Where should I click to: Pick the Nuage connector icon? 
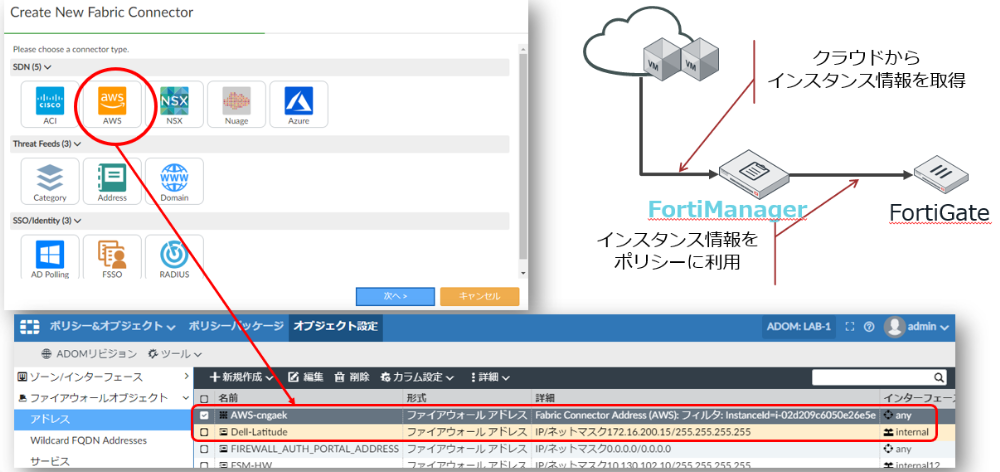[236, 104]
